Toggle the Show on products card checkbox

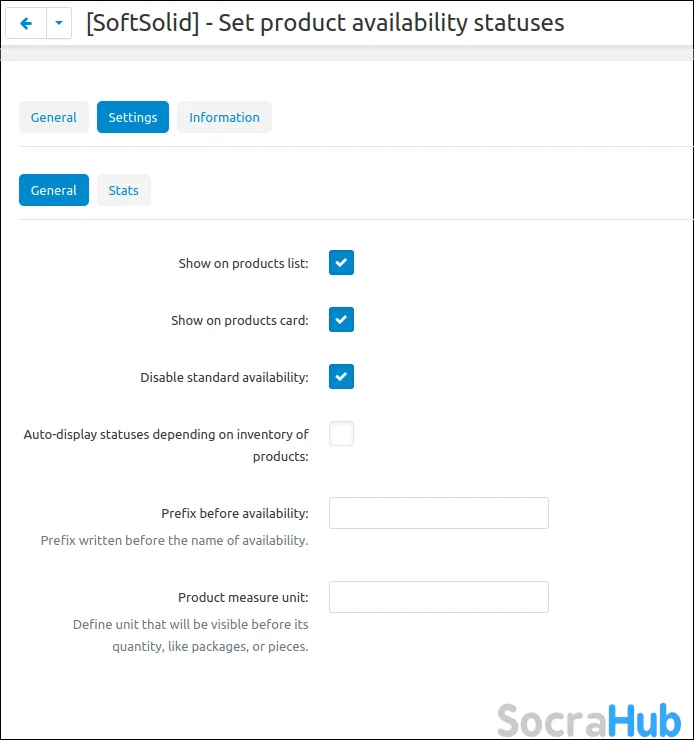coord(342,320)
